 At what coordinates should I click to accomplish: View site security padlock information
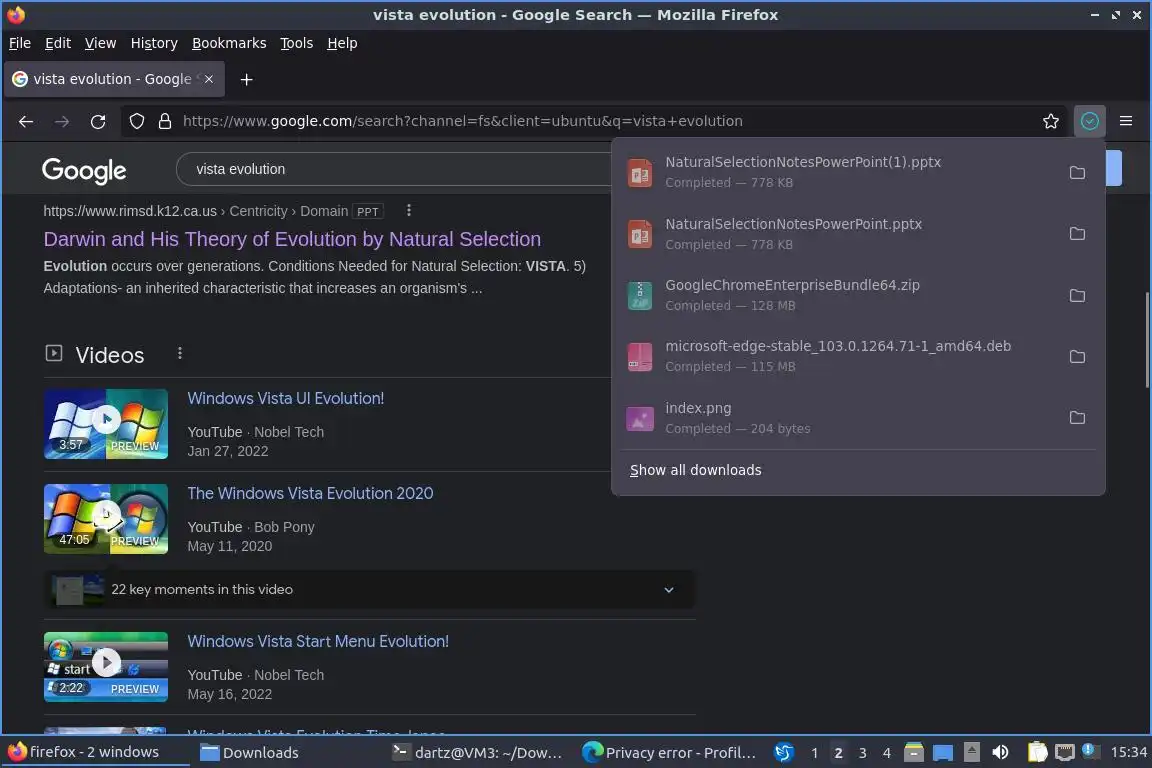coord(165,121)
